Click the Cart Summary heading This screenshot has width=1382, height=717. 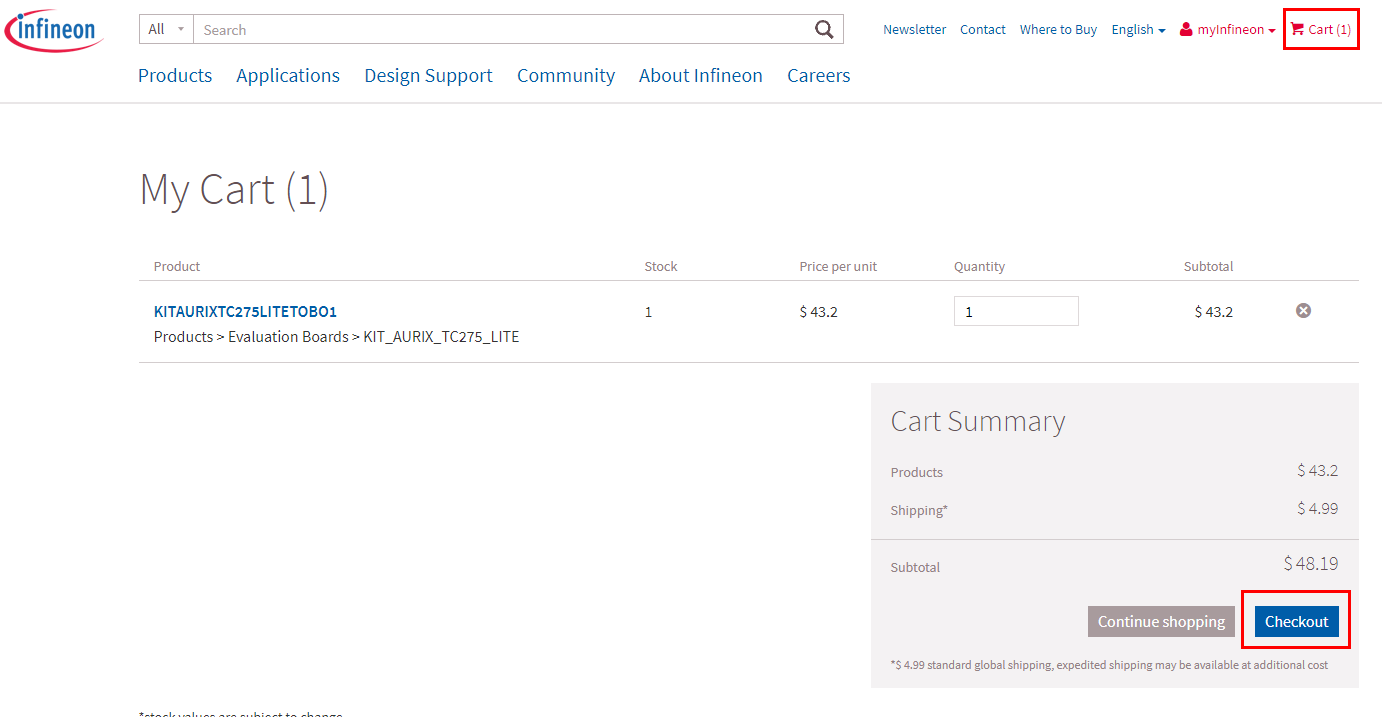tap(978, 421)
